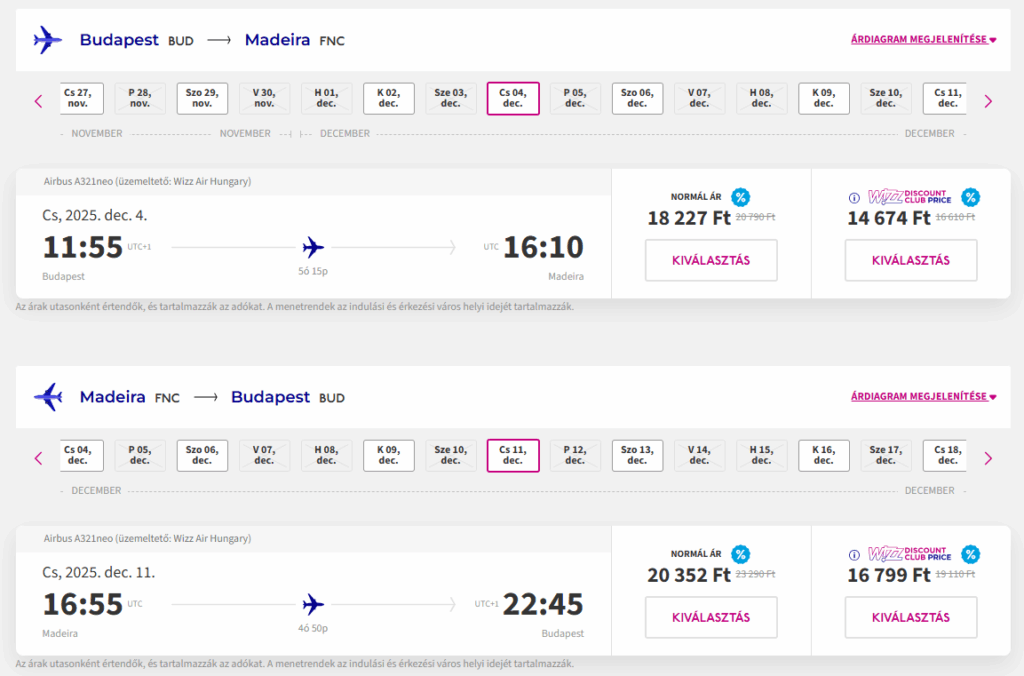Select outbound date Szo 29, nov.
Screen dimensions: 1024x676
point(202,98)
